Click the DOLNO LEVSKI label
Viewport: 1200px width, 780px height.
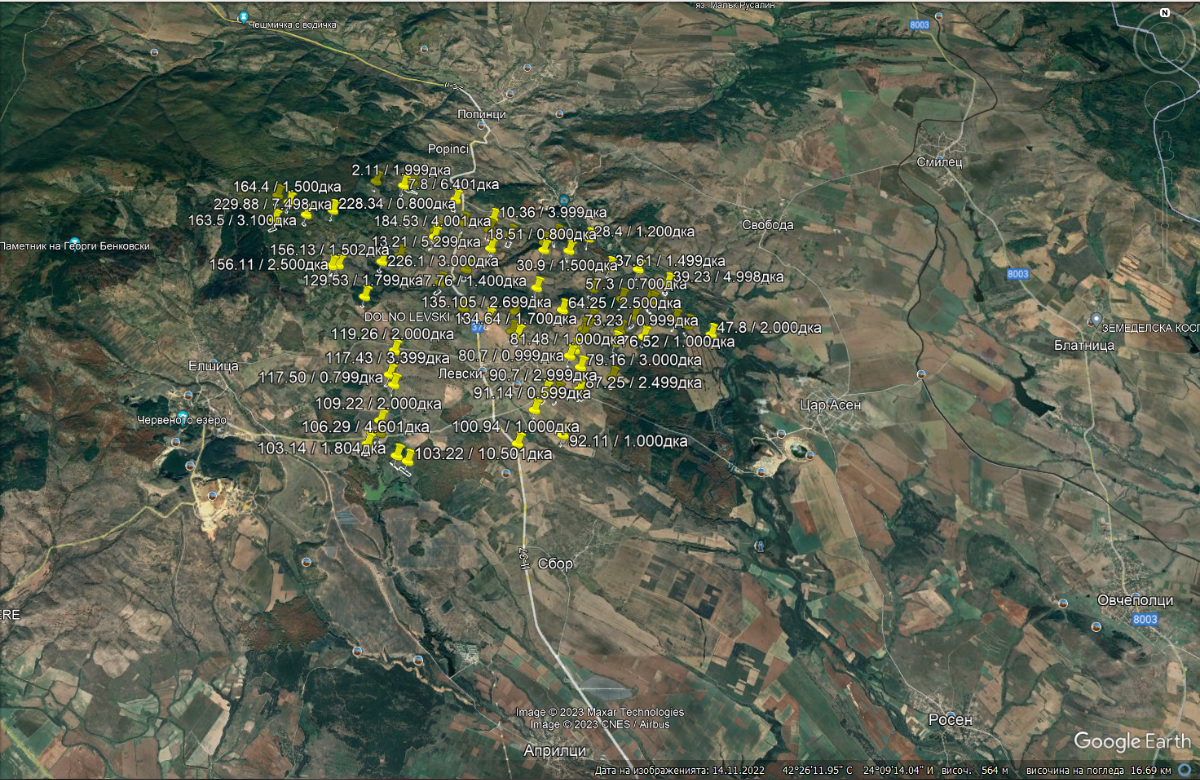407,316
